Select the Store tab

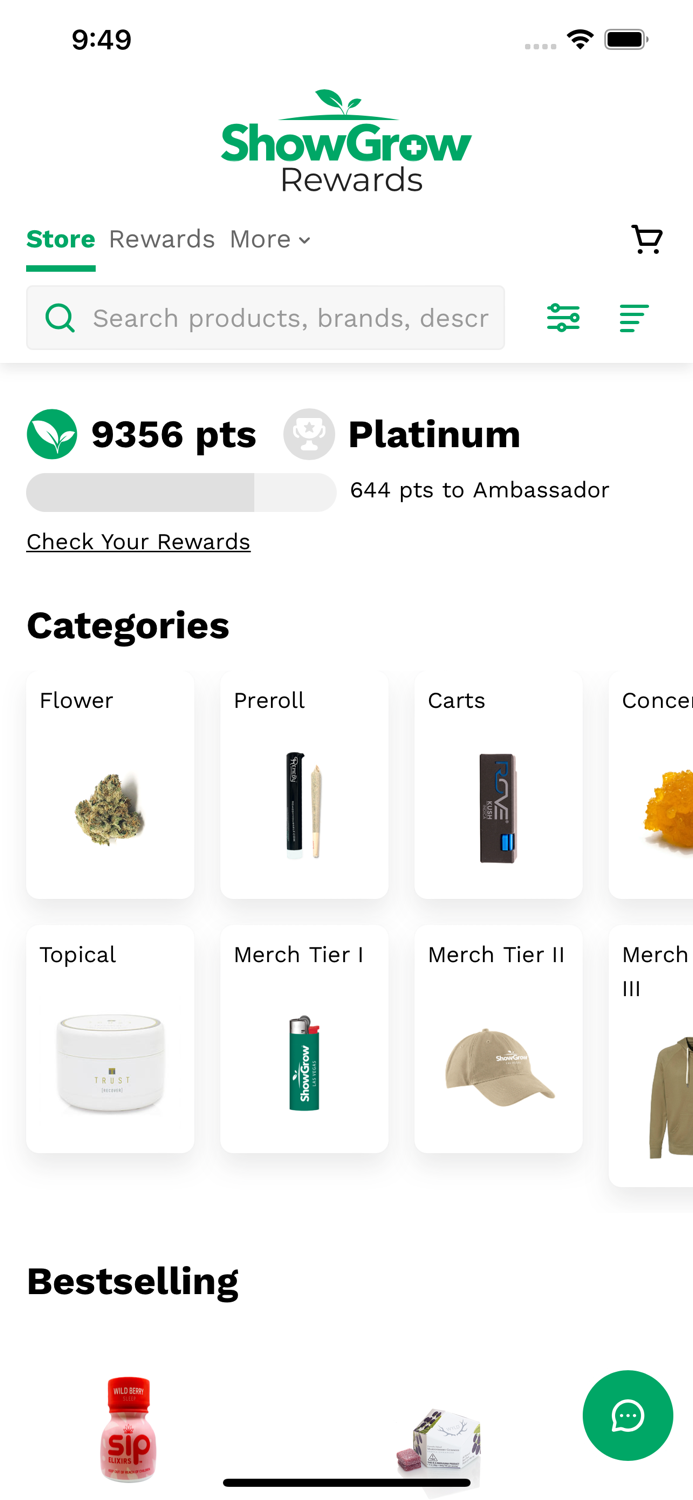click(60, 240)
